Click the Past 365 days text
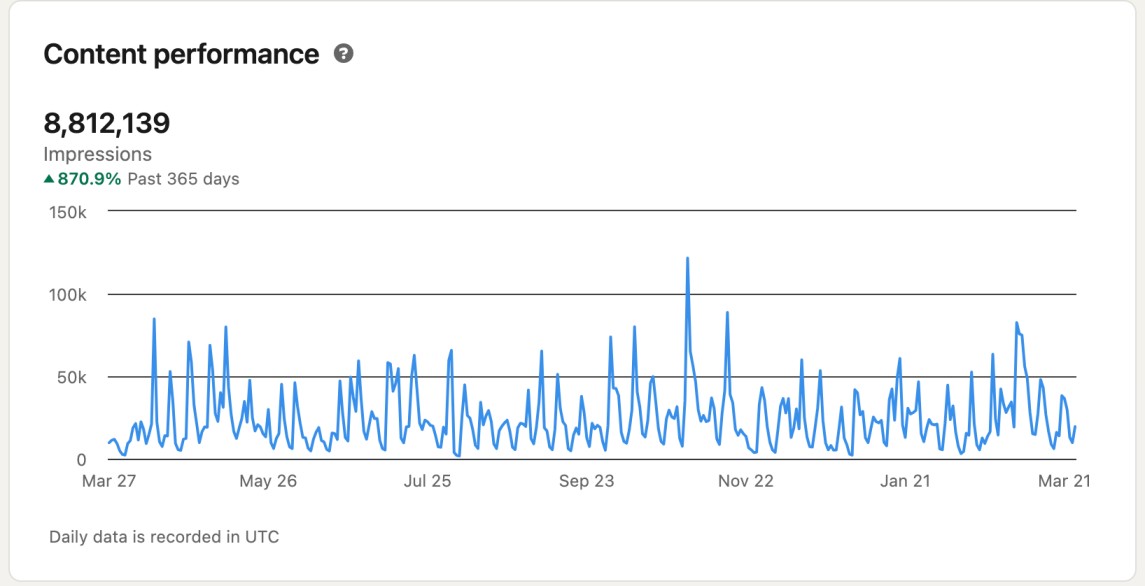Screen dimensions: 1145x586 (183, 179)
